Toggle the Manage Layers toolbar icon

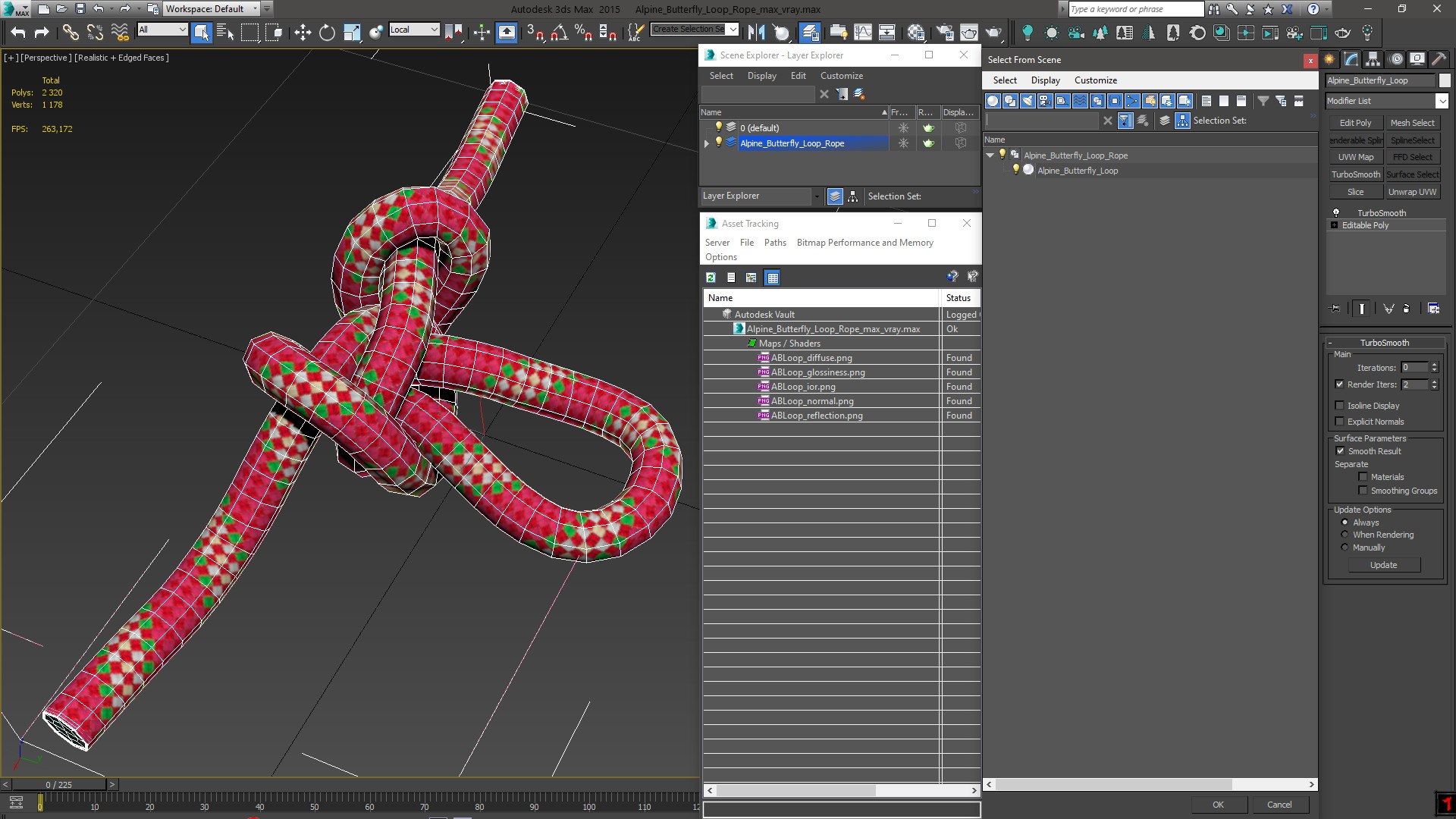point(810,32)
